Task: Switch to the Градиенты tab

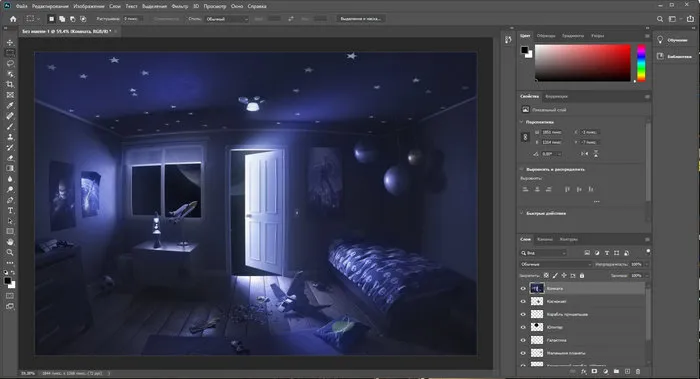Action: pyautogui.click(x=573, y=36)
